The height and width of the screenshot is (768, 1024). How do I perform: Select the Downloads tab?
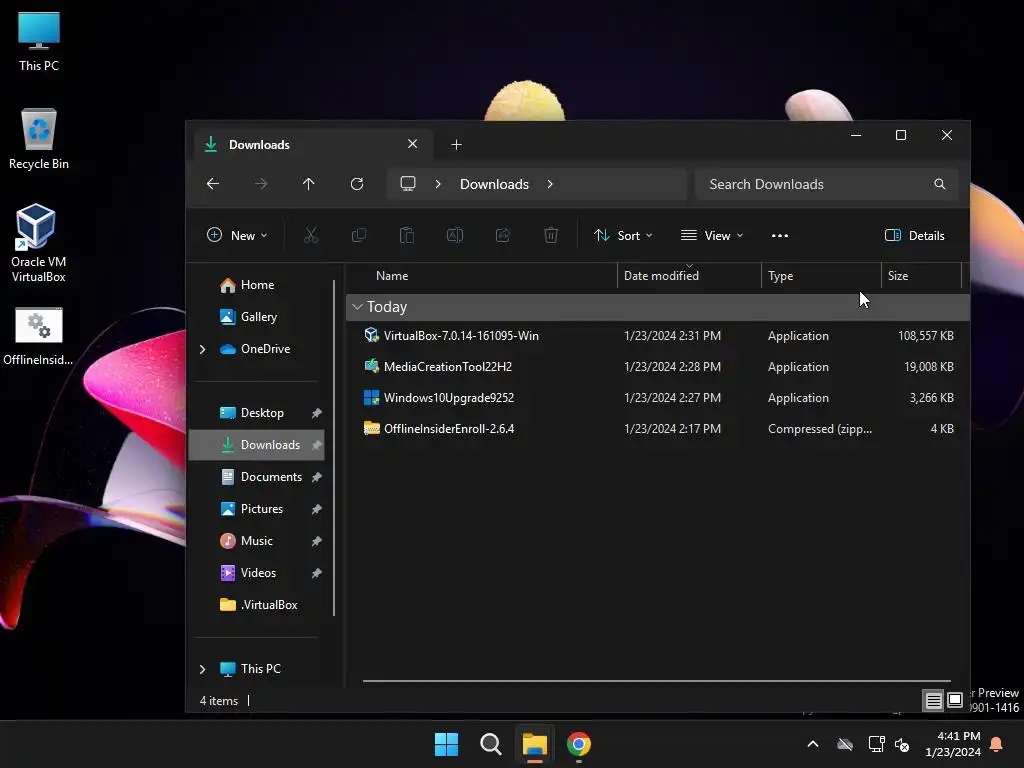[x=313, y=144]
